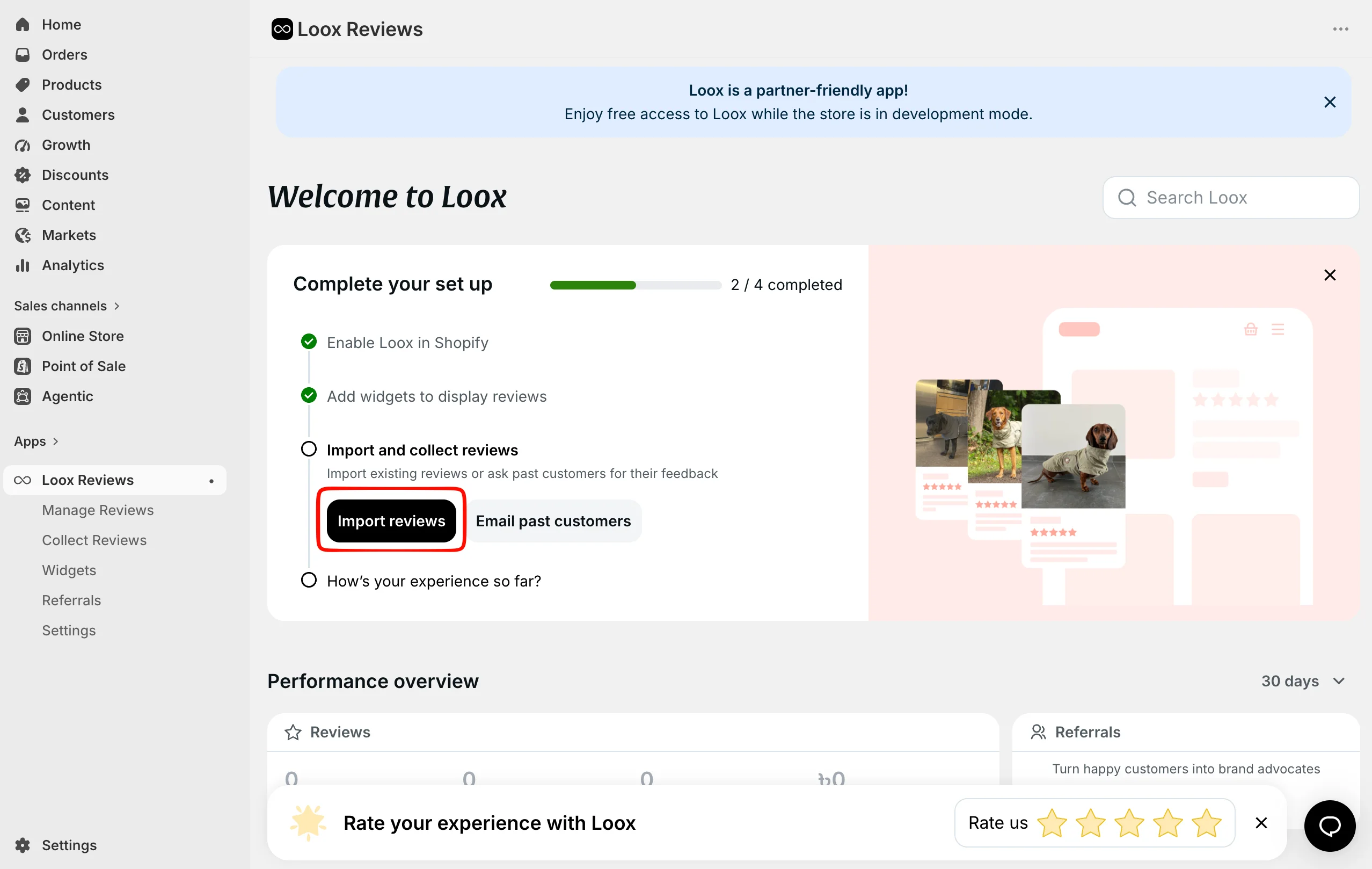Open the Online Store storefront icon
The image size is (1372, 869).
coord(22,336)
